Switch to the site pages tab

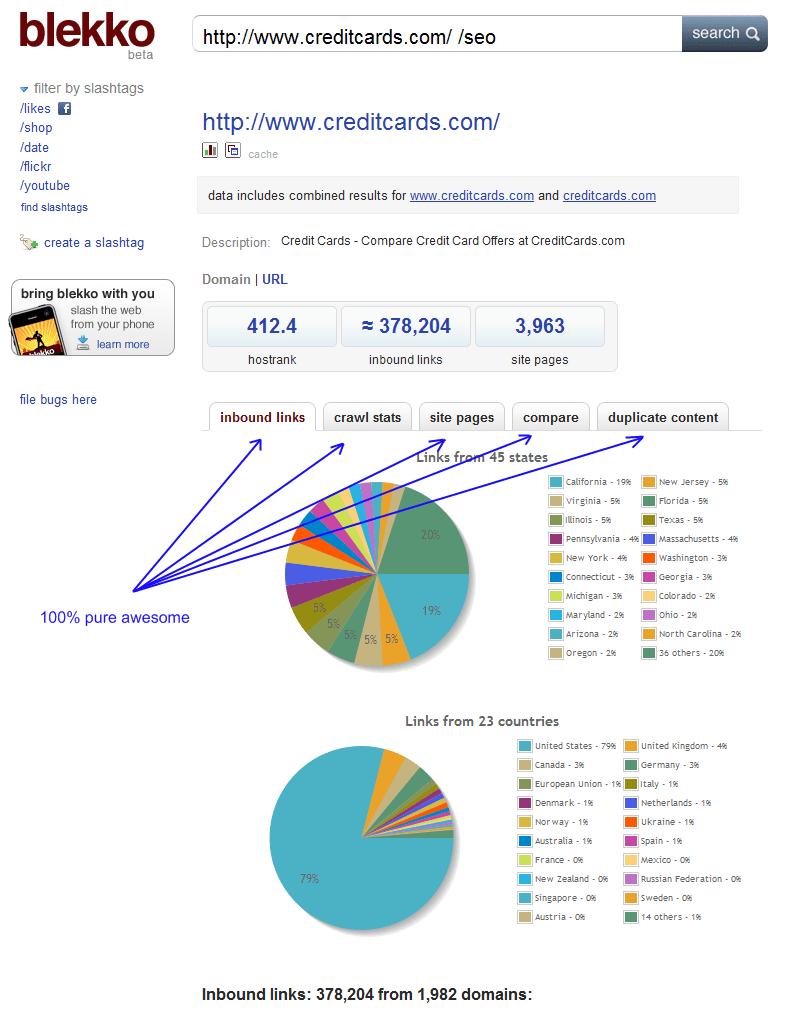462,417
